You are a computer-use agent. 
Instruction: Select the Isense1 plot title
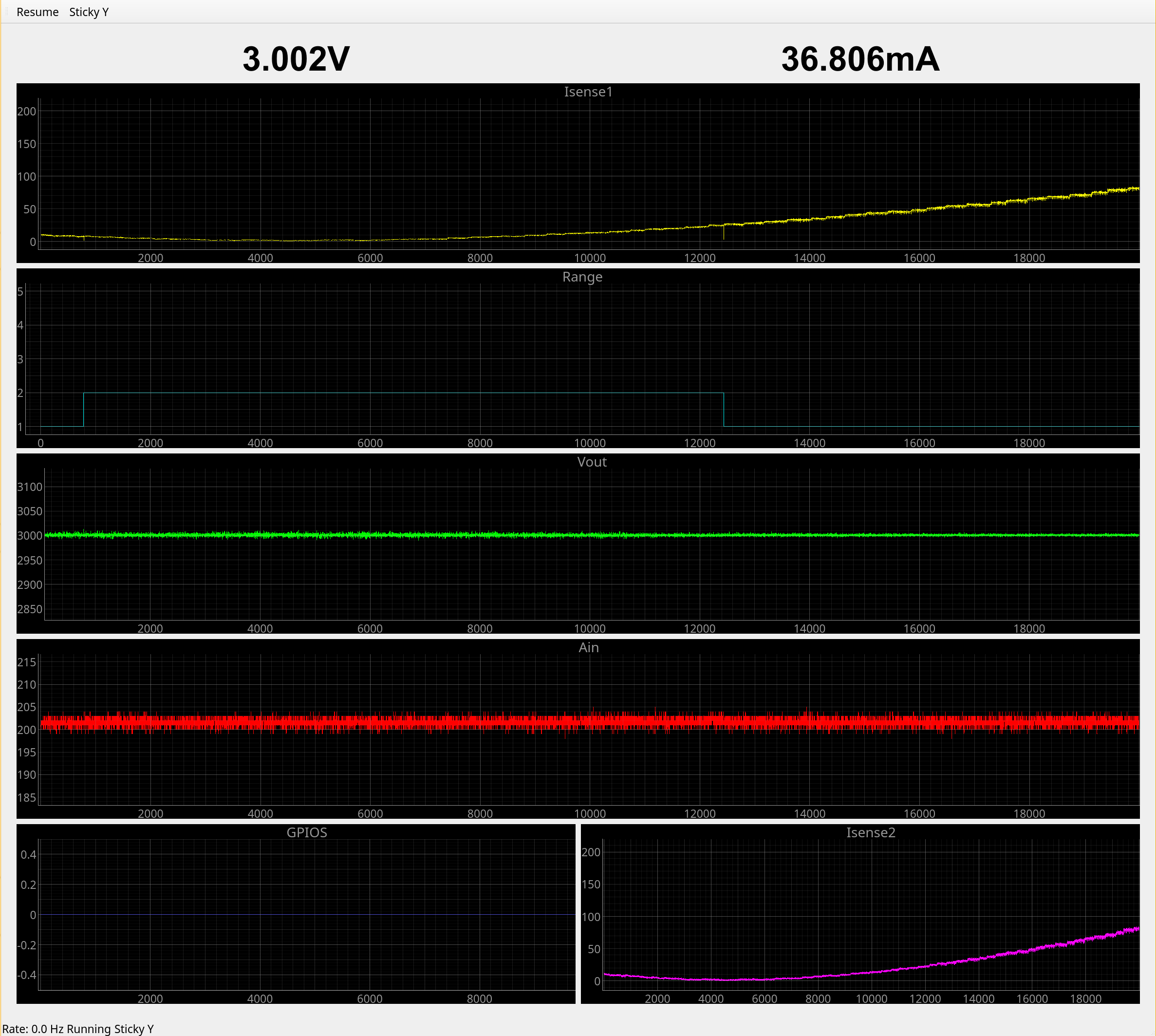[x=588, y=92]
